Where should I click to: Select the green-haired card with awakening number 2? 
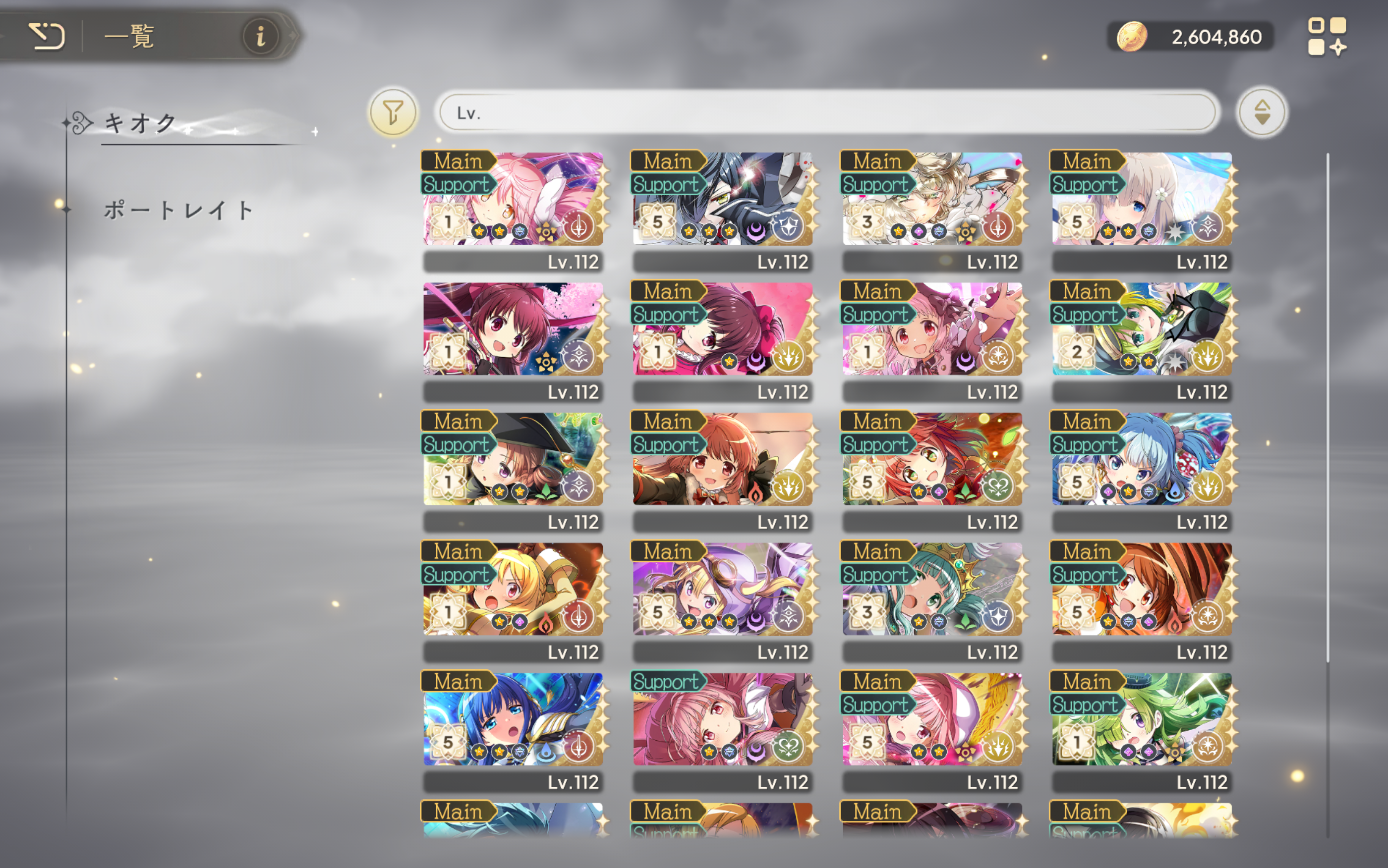click(x=1142, y=341)
